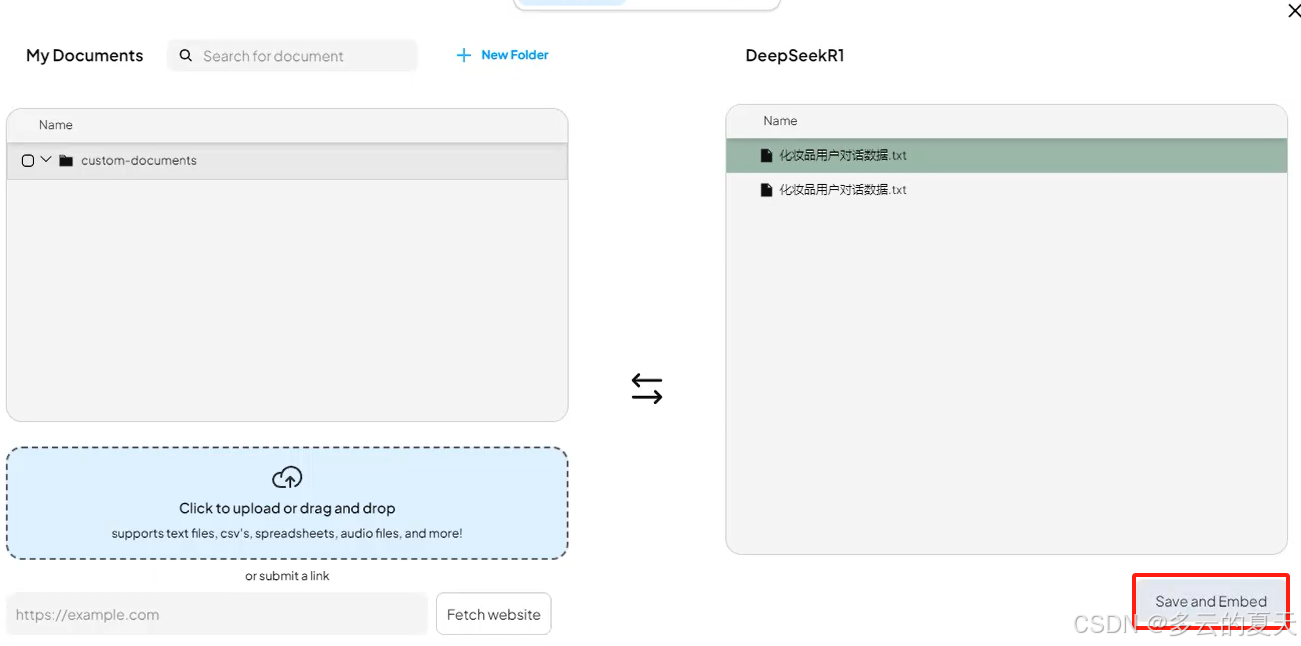
Task: Click the file icon of the second txt row
Action: point(766,189)
